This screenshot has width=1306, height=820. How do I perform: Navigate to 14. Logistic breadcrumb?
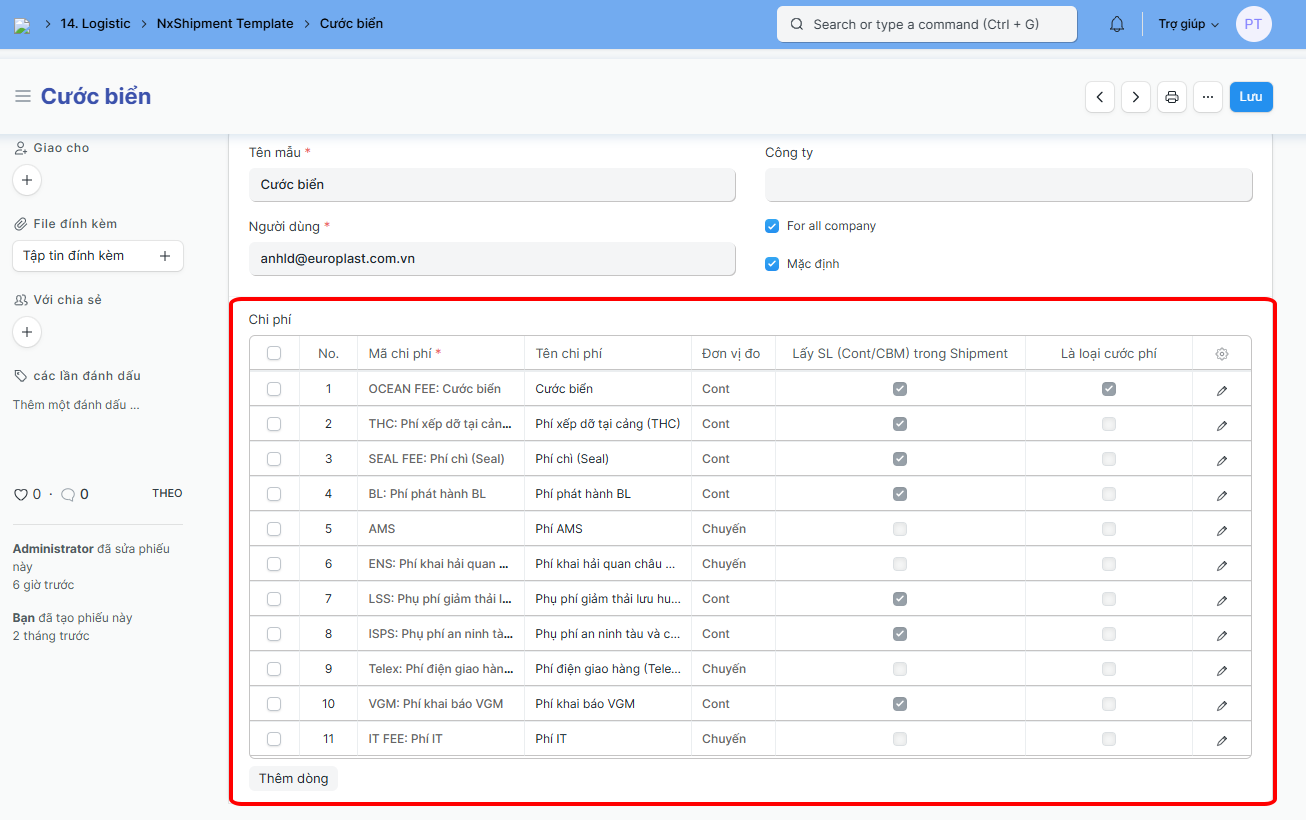pos(95,24)
